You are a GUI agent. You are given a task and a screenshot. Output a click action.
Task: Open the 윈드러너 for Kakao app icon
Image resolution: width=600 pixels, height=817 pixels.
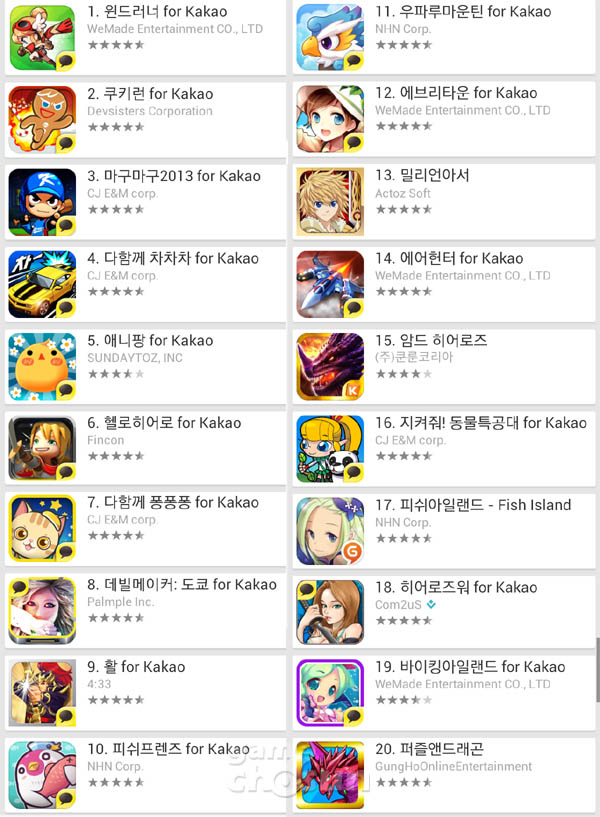(x=43, y=38)
